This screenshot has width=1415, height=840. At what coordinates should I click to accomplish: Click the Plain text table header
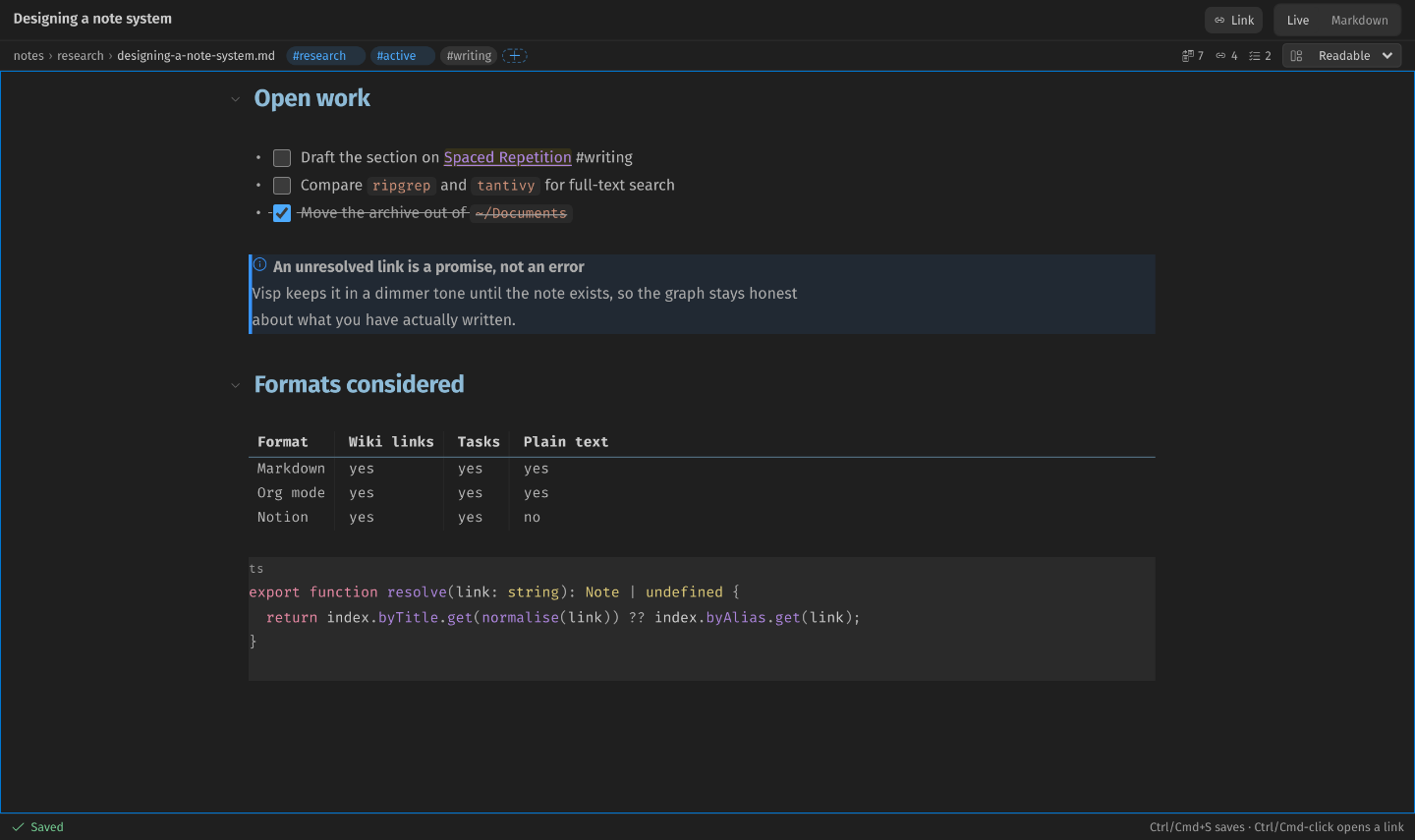[x=566, y=442]
